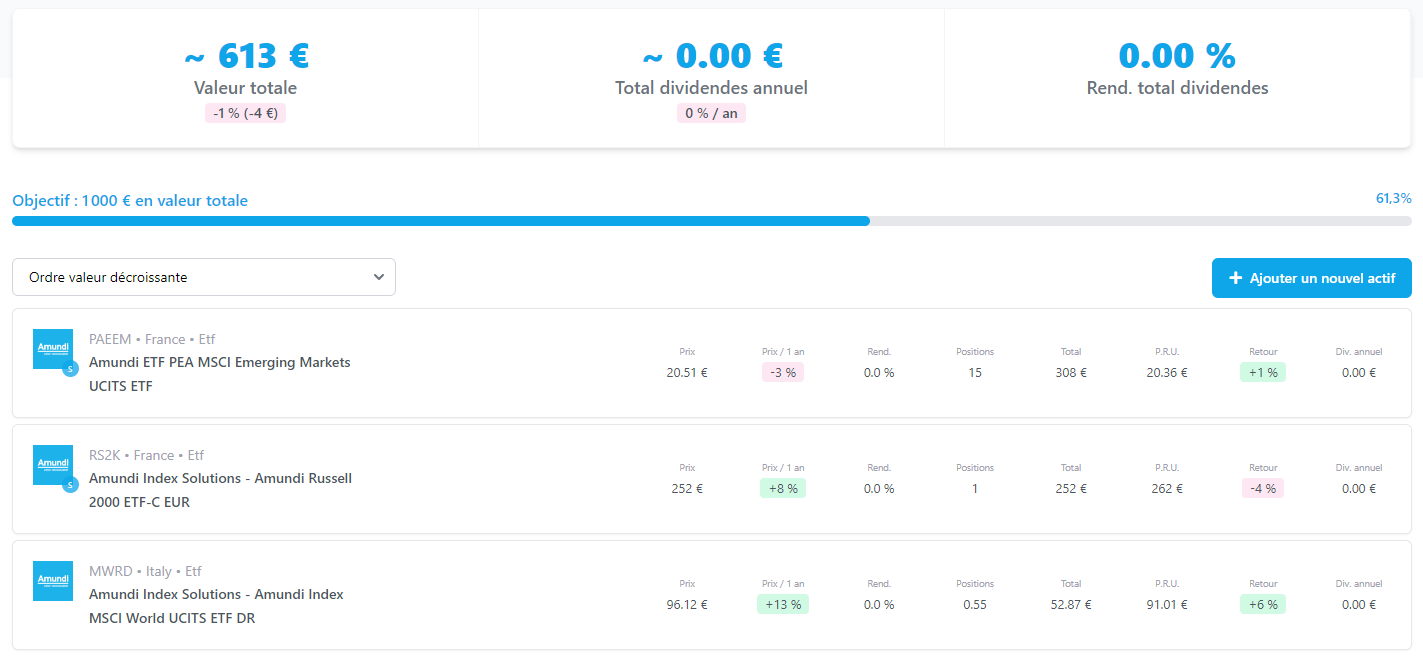Click the 0.00 % dividend yield value
The width and height of the screenshot is (1423, 663).
click(x=1177, y=54)
